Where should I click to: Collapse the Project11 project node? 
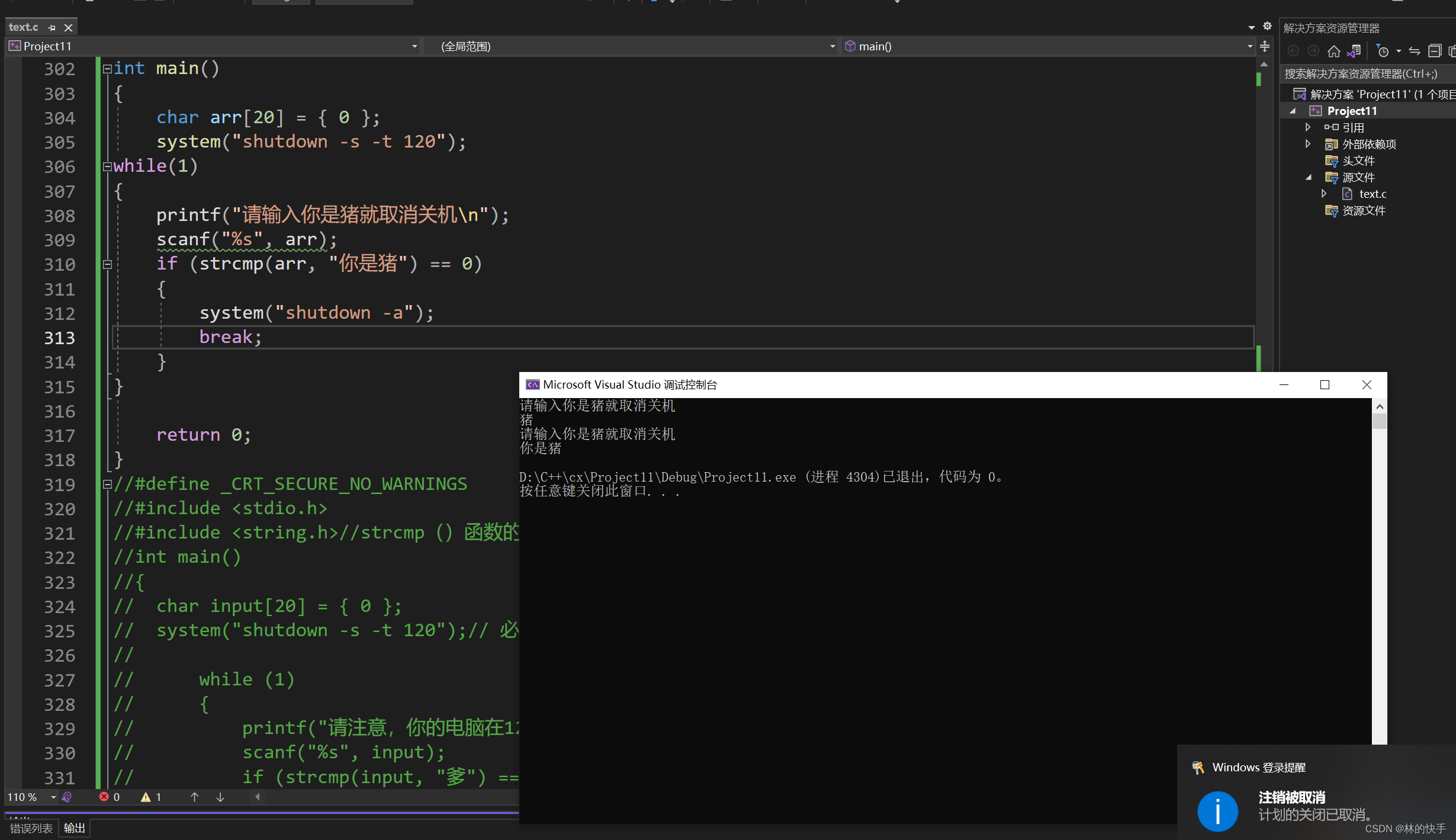pyautogui.click(x=1294, y=111)
